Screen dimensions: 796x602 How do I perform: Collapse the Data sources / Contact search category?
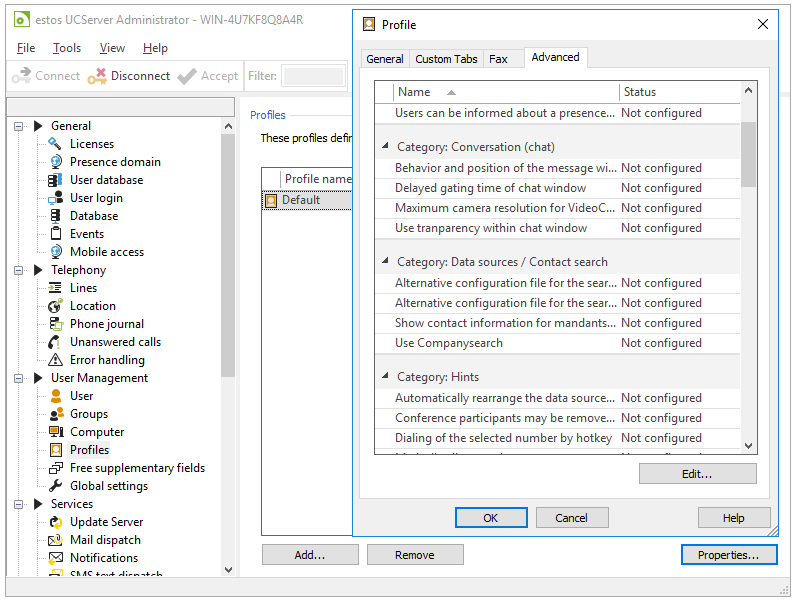[386, 262]
